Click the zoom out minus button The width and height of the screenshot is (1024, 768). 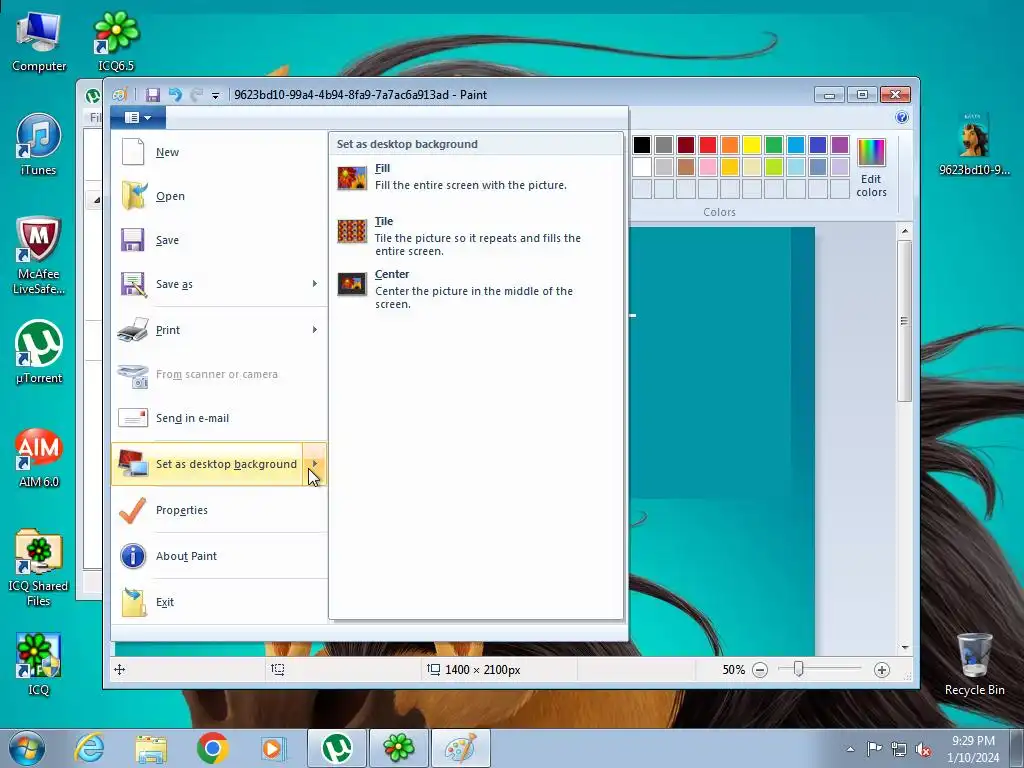click(x=760, y=670)
